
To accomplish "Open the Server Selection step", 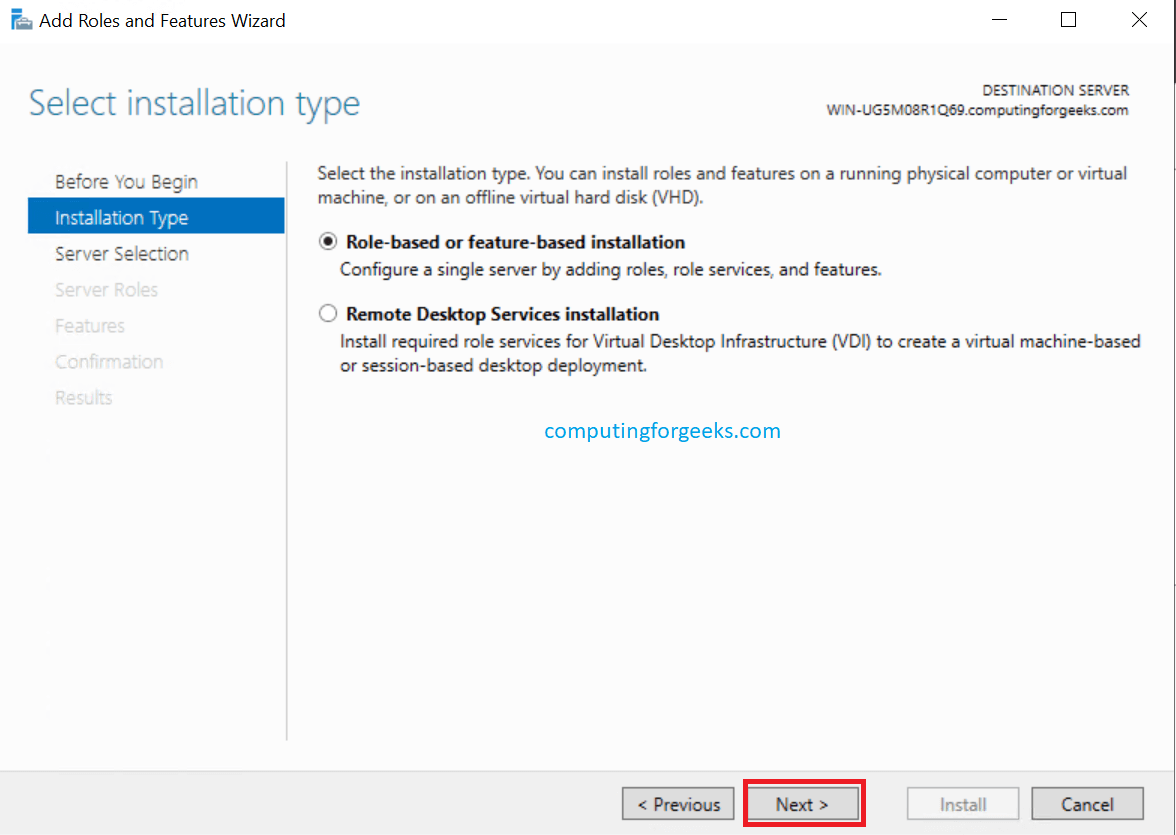I will tap(122, 254).
